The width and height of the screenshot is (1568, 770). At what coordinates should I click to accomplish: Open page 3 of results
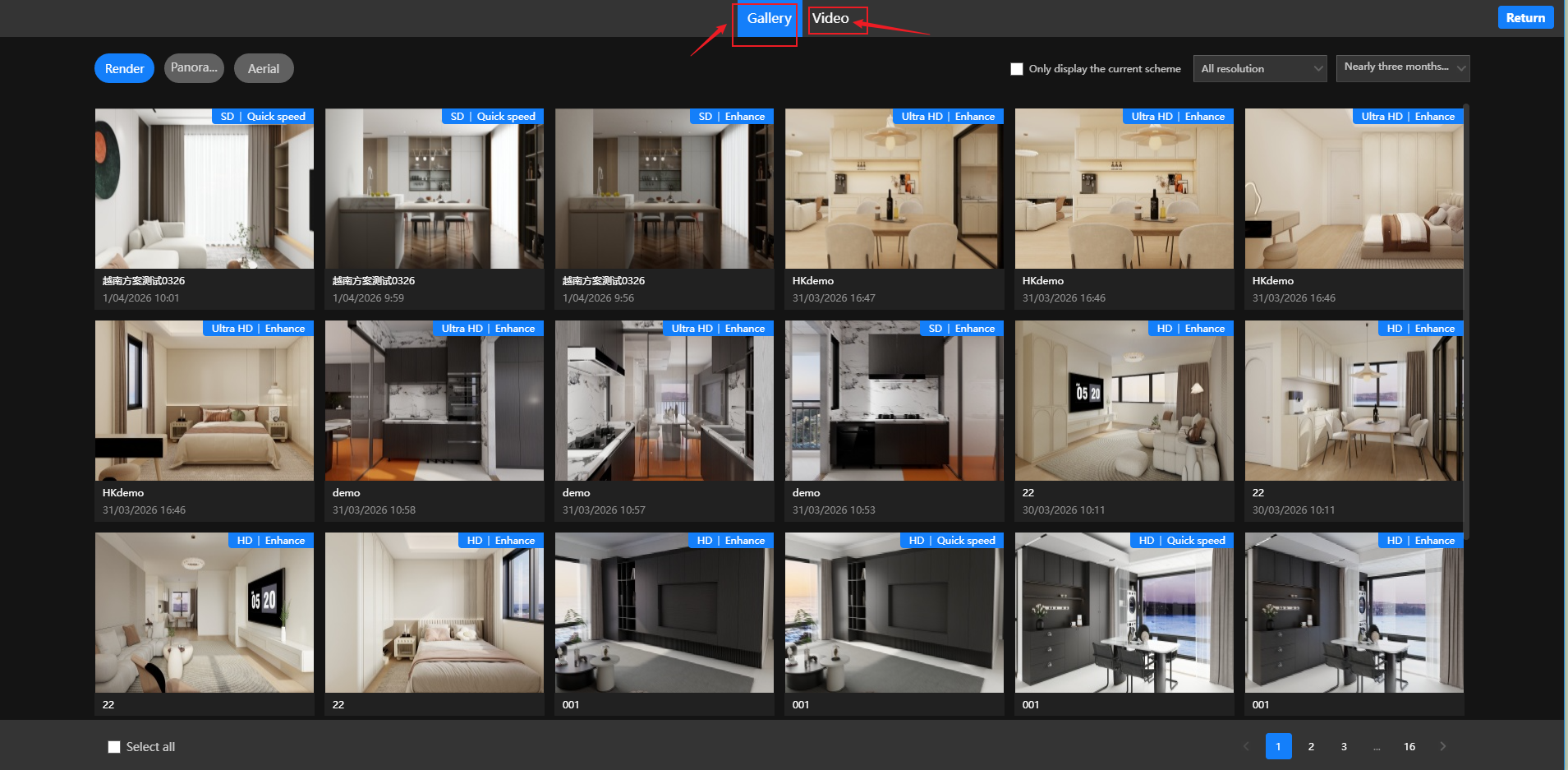(1344, 746)
